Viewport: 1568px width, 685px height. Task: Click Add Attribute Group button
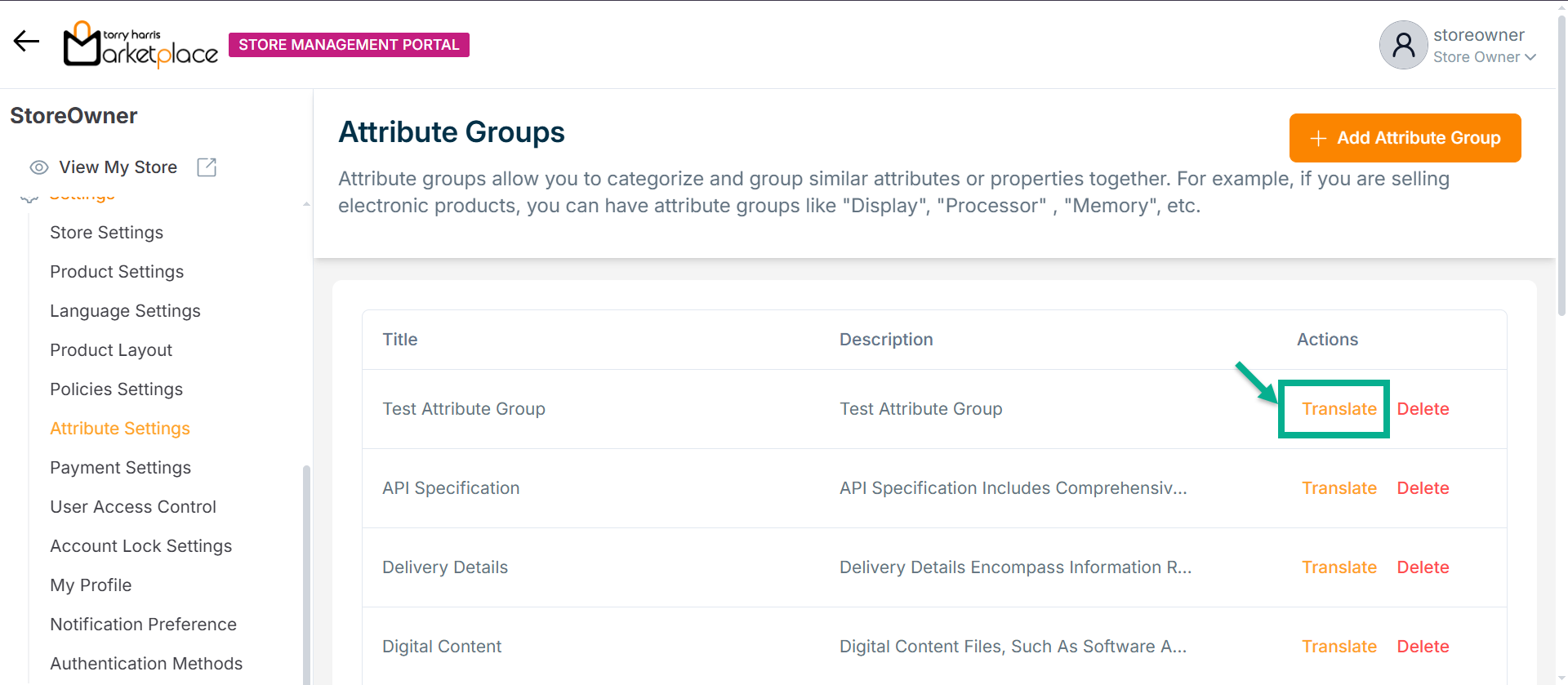tap(1405, 138)
